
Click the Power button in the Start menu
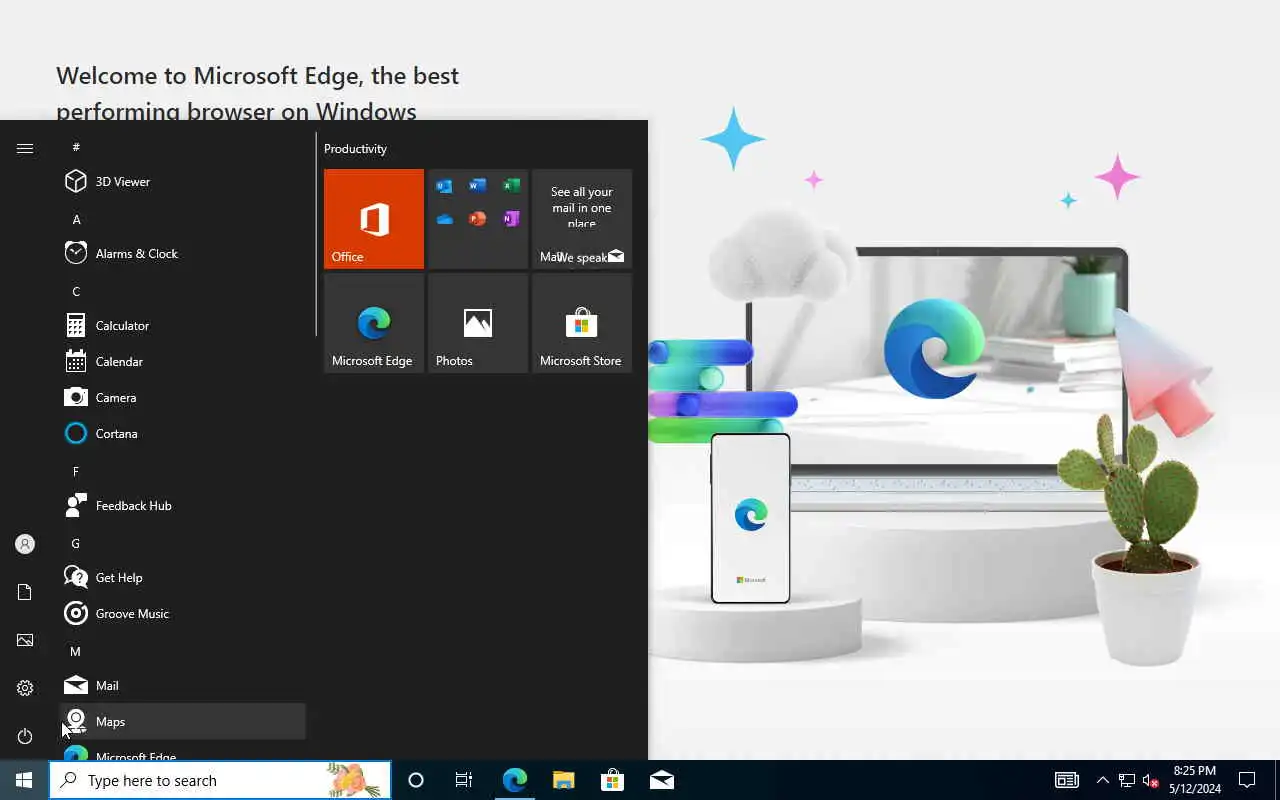click(25, 736)
